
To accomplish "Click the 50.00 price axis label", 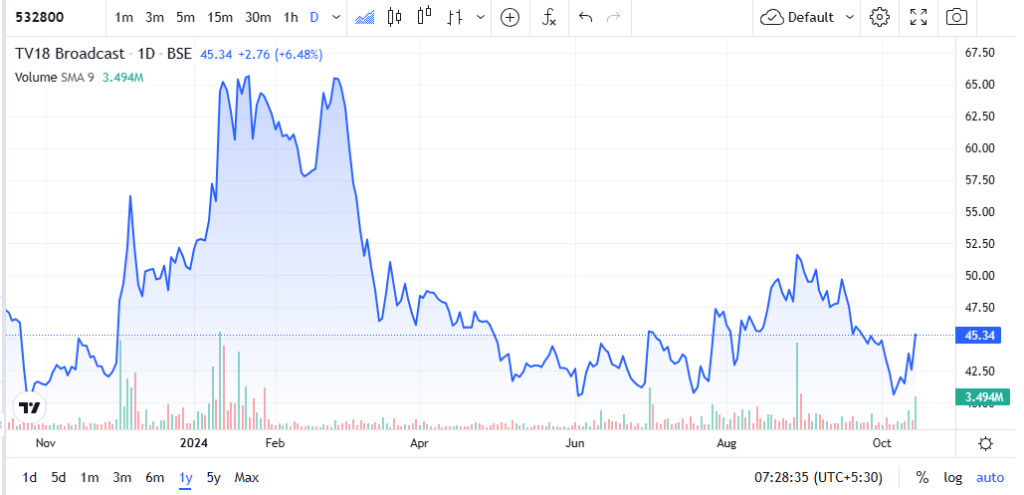I will pyautogui.click(x=980, y=276).
